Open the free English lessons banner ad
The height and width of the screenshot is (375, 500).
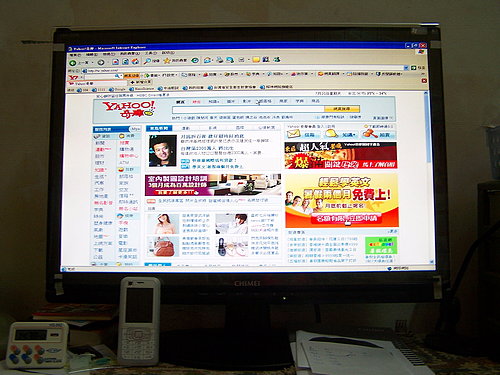coord(342,201)
